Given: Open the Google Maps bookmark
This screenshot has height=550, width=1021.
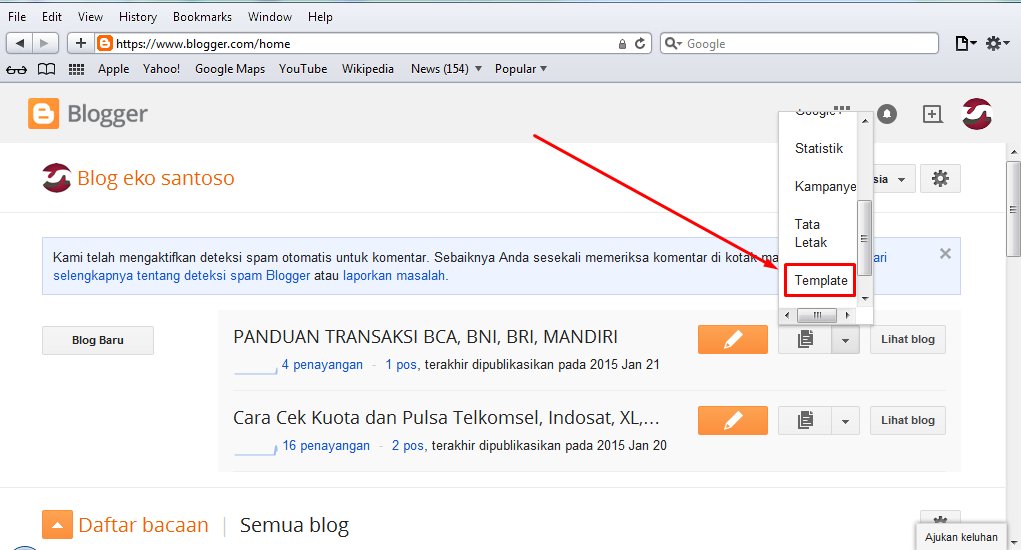Looking at the screenshot, I should pyautogui.click(x=230, y=69).
